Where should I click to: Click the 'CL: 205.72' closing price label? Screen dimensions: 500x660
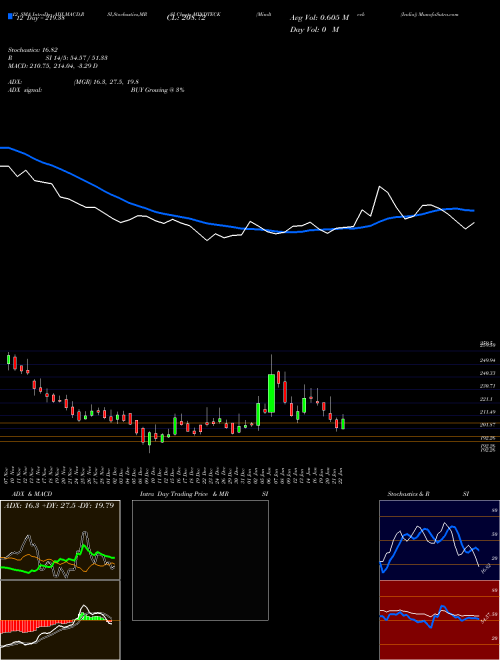pyautogui.click(x=186, y=19)
